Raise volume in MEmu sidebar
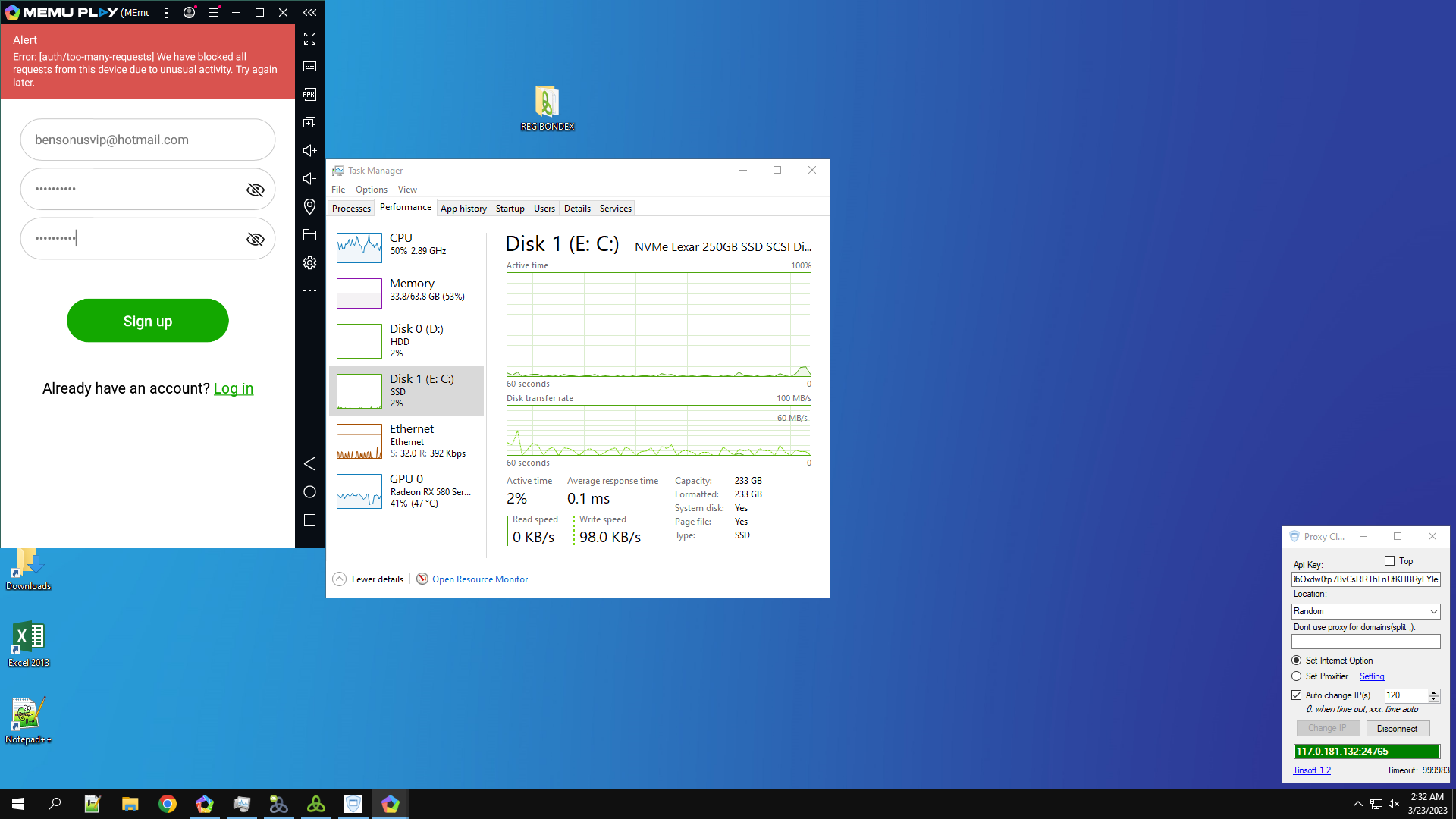Screen dimensions: 1456x819 309,151
